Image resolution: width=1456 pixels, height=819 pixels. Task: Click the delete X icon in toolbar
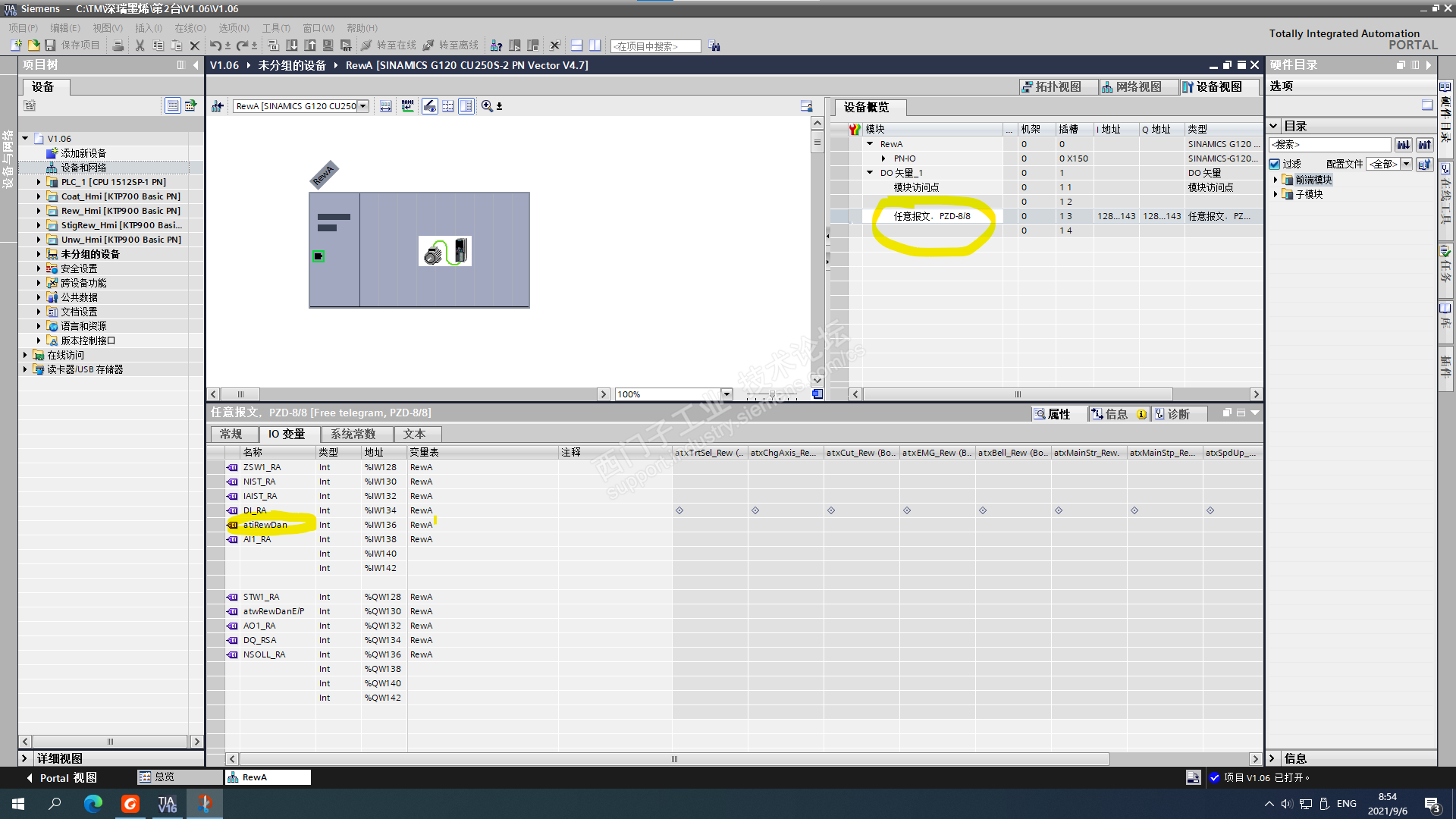tap(194, 45)
